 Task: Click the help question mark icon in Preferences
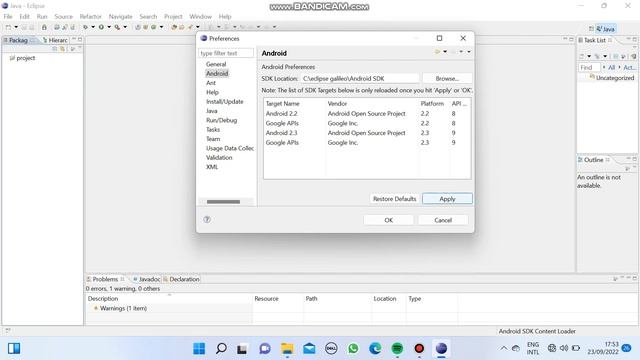coord(207,220)
